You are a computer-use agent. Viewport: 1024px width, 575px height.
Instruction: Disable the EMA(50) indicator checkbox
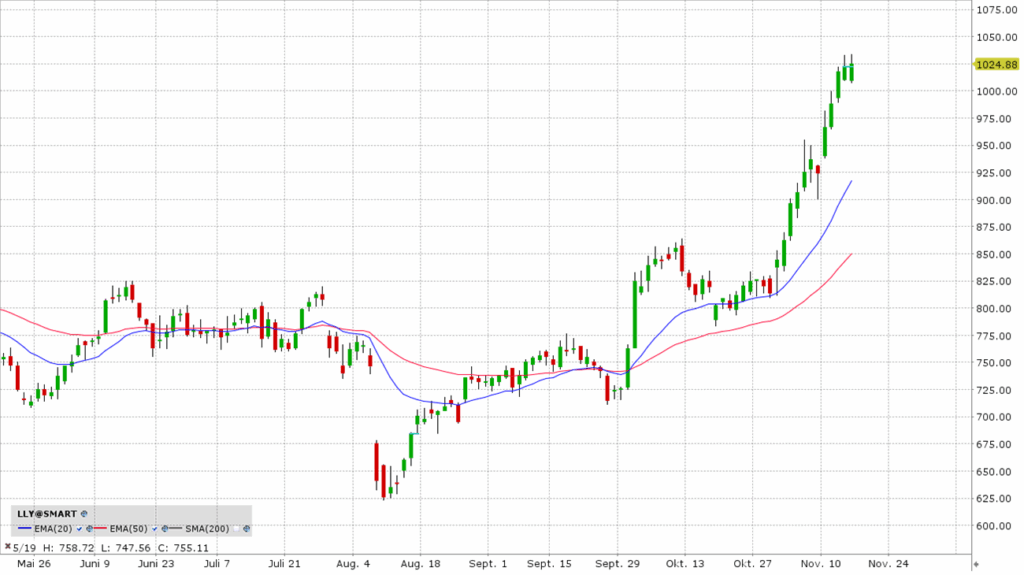pyautogui.click(x=154, y=529)
